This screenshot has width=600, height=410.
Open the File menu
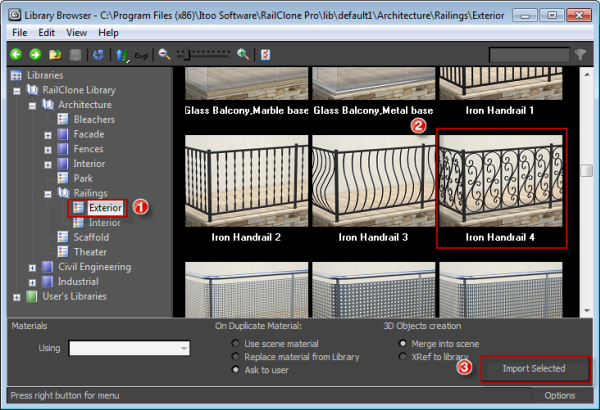[20, 33]
